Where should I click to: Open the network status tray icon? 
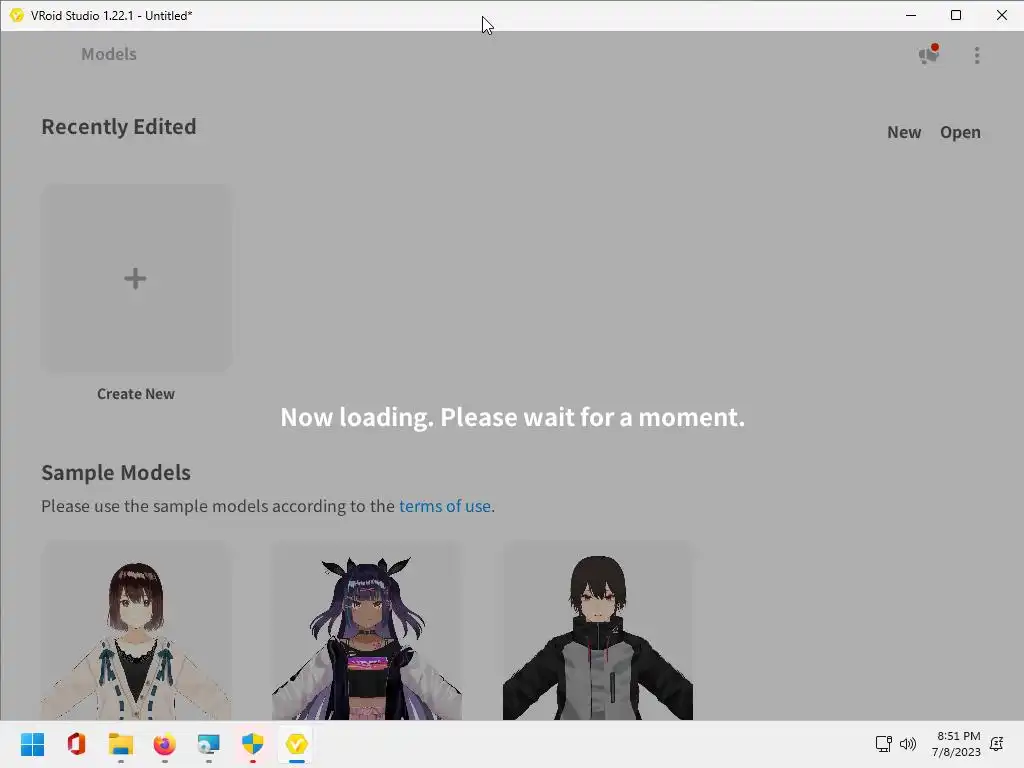pos(884,744)
